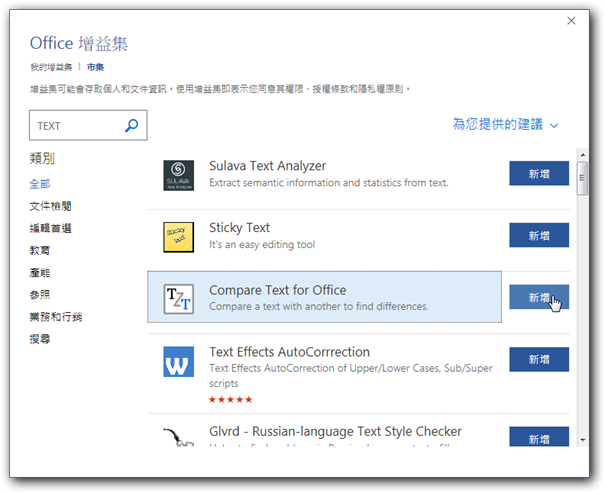This screenshot has width=605, height=493.
Task: Close the Office 增益集 dialog
Action: (x=571, y=20)
